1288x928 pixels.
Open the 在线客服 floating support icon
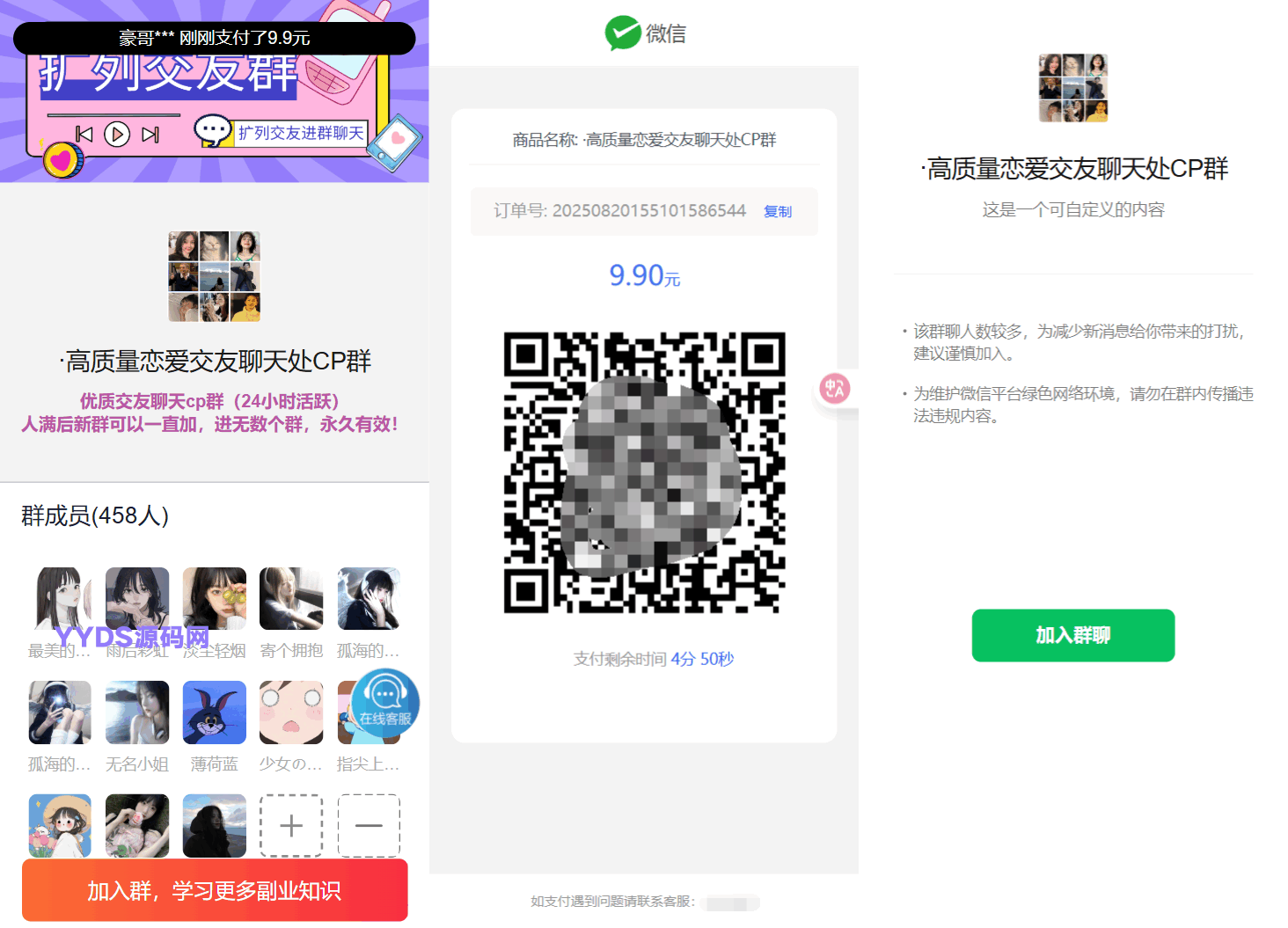click(385, 703)
